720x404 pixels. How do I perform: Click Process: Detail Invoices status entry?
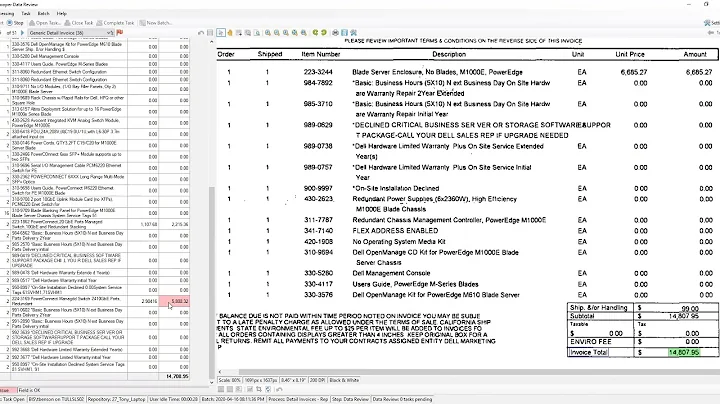[298, 399]
